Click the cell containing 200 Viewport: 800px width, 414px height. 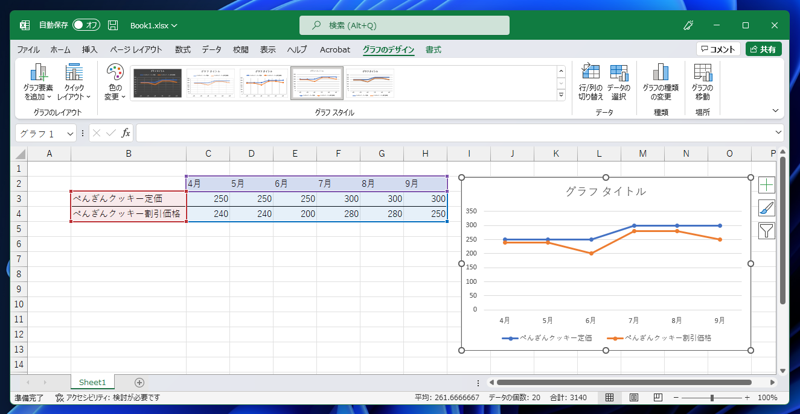click(x=295, y=214)
